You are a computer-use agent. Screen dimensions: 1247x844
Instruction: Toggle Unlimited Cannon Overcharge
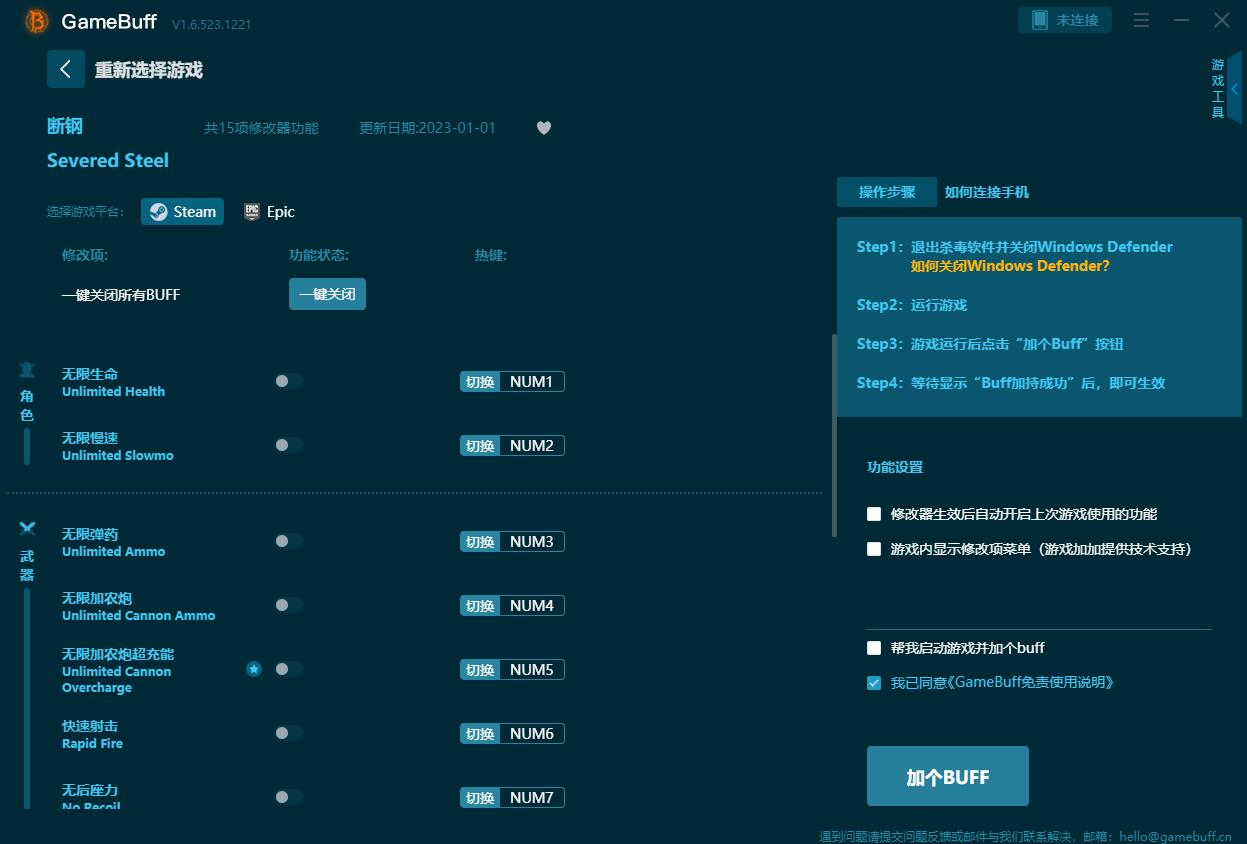point(289,669)
